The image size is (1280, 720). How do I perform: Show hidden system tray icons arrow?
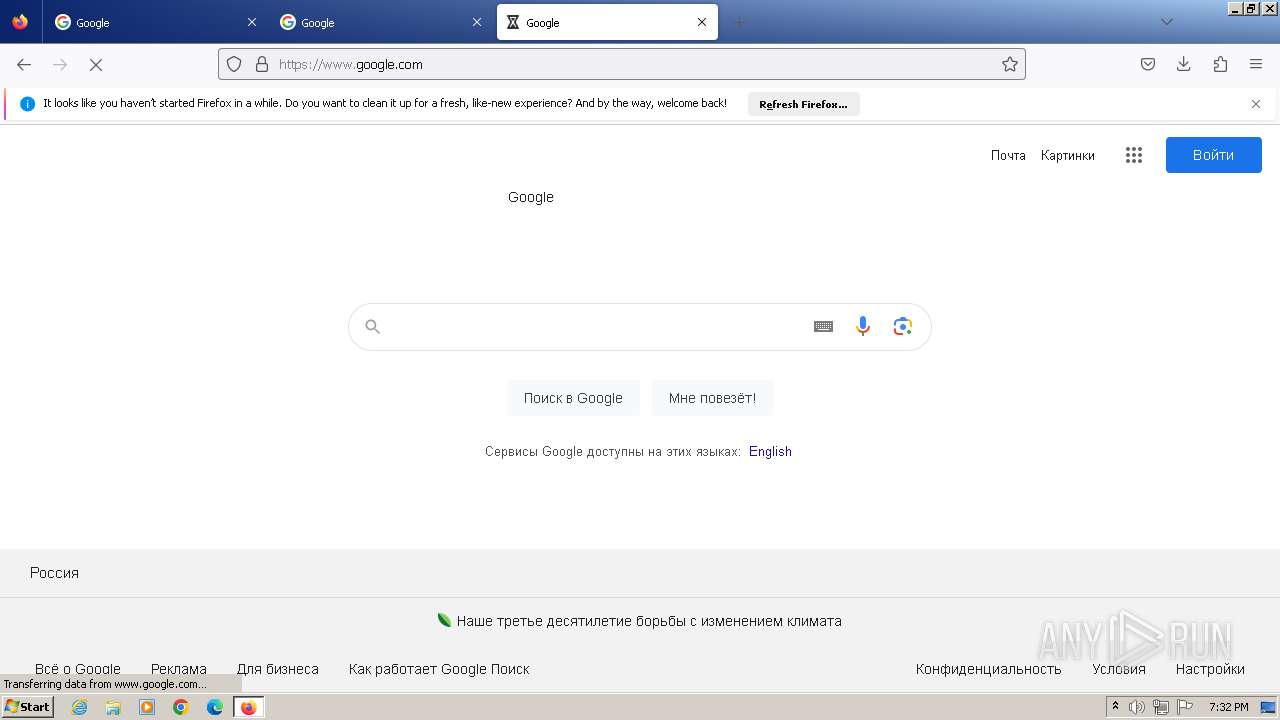pos(1115,707)
